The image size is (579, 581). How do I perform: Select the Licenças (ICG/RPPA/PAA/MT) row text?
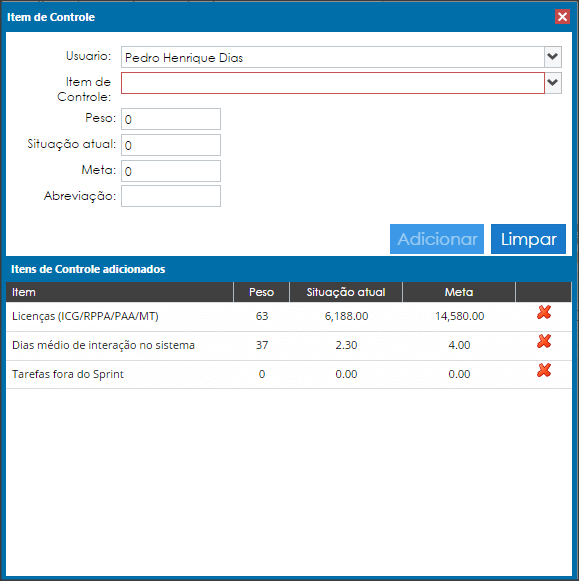pyautogui.click(x=85, y=316)
